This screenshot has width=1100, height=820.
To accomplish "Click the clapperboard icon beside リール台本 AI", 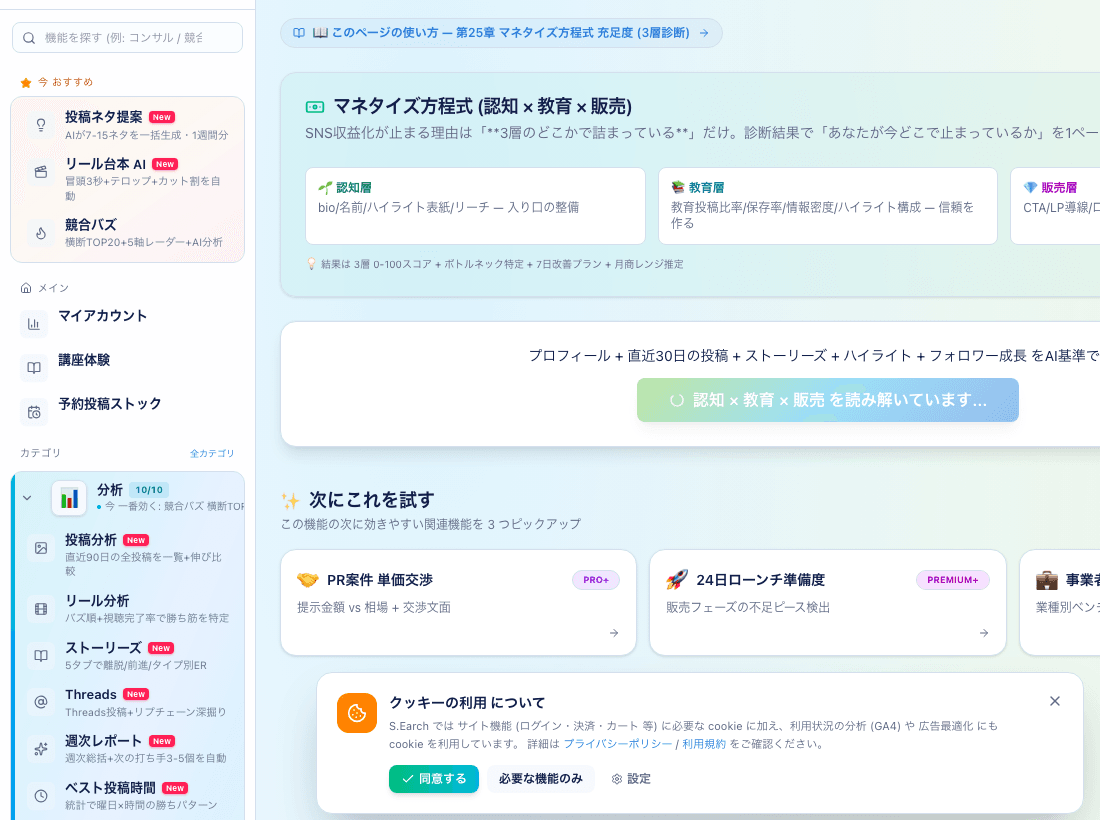I will pyautogui.click(x=41, y=172).
